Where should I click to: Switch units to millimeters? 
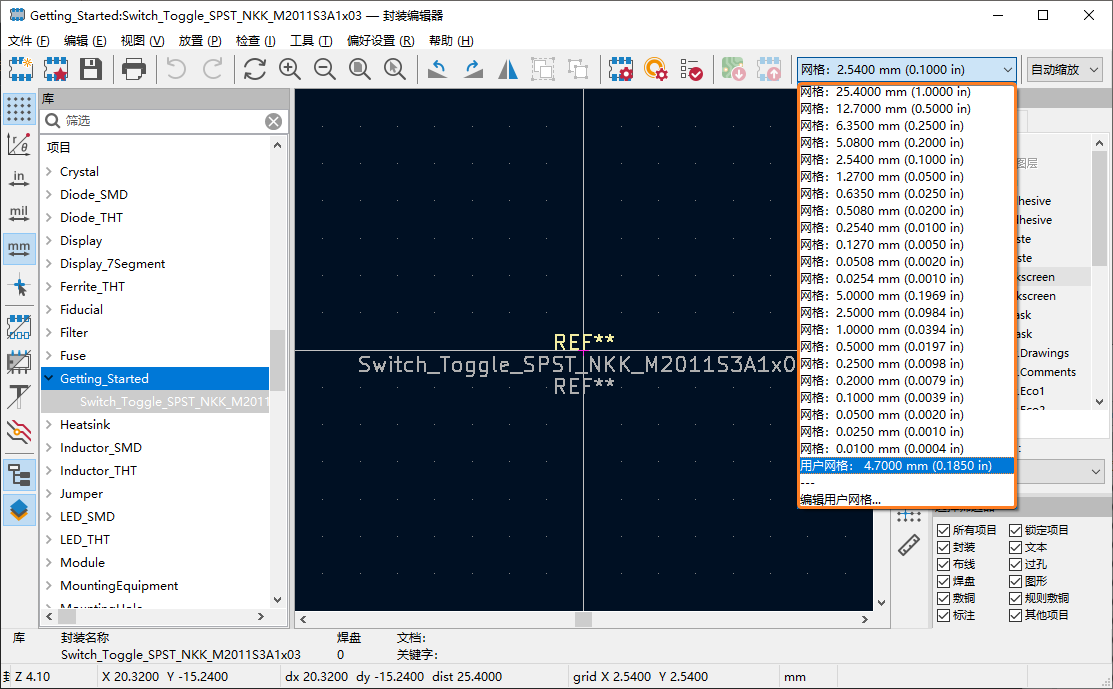tap(19, 248)
